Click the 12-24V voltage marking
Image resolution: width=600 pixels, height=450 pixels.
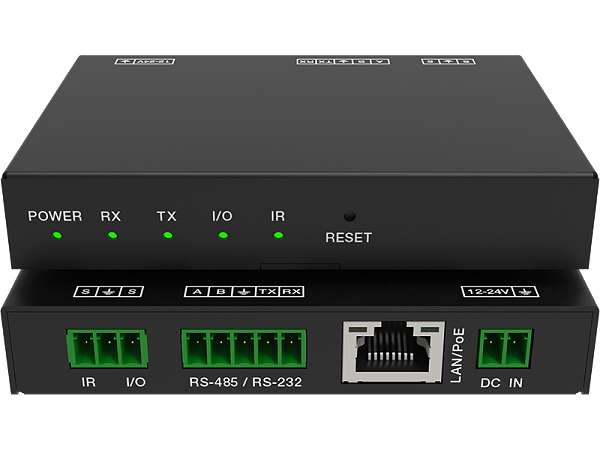click(483, 292)
